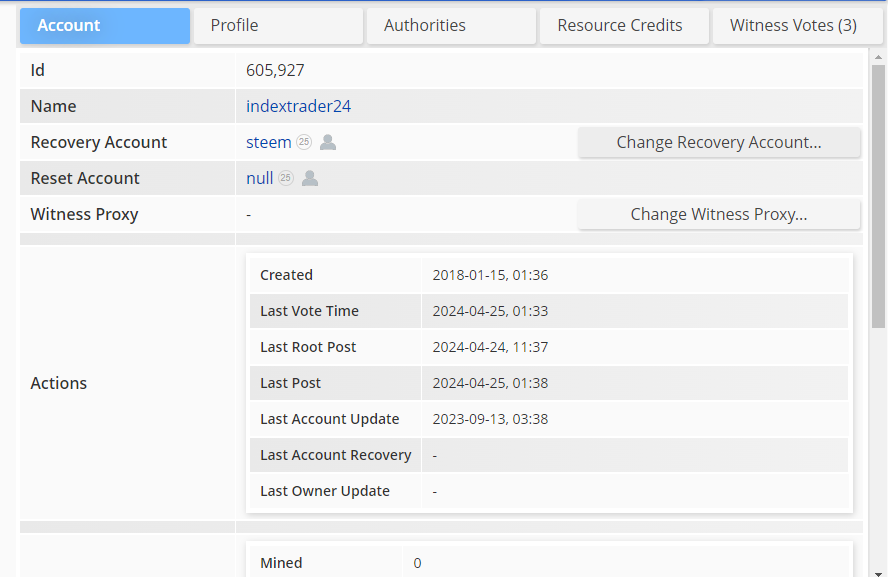
Task: Click the user icon beside null
Action: click(x=310, y=178)
